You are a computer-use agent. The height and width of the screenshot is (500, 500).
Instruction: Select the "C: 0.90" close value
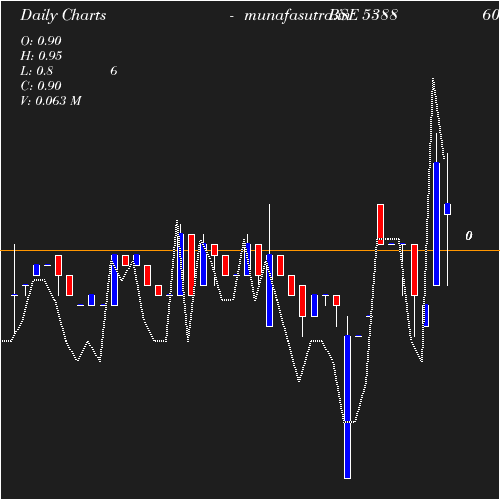click(41, 86)
